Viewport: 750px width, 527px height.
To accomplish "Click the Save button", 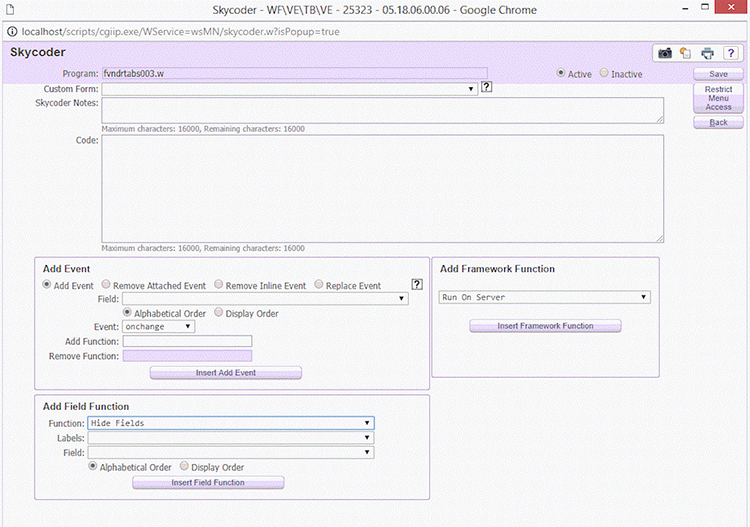I will 718,74.
